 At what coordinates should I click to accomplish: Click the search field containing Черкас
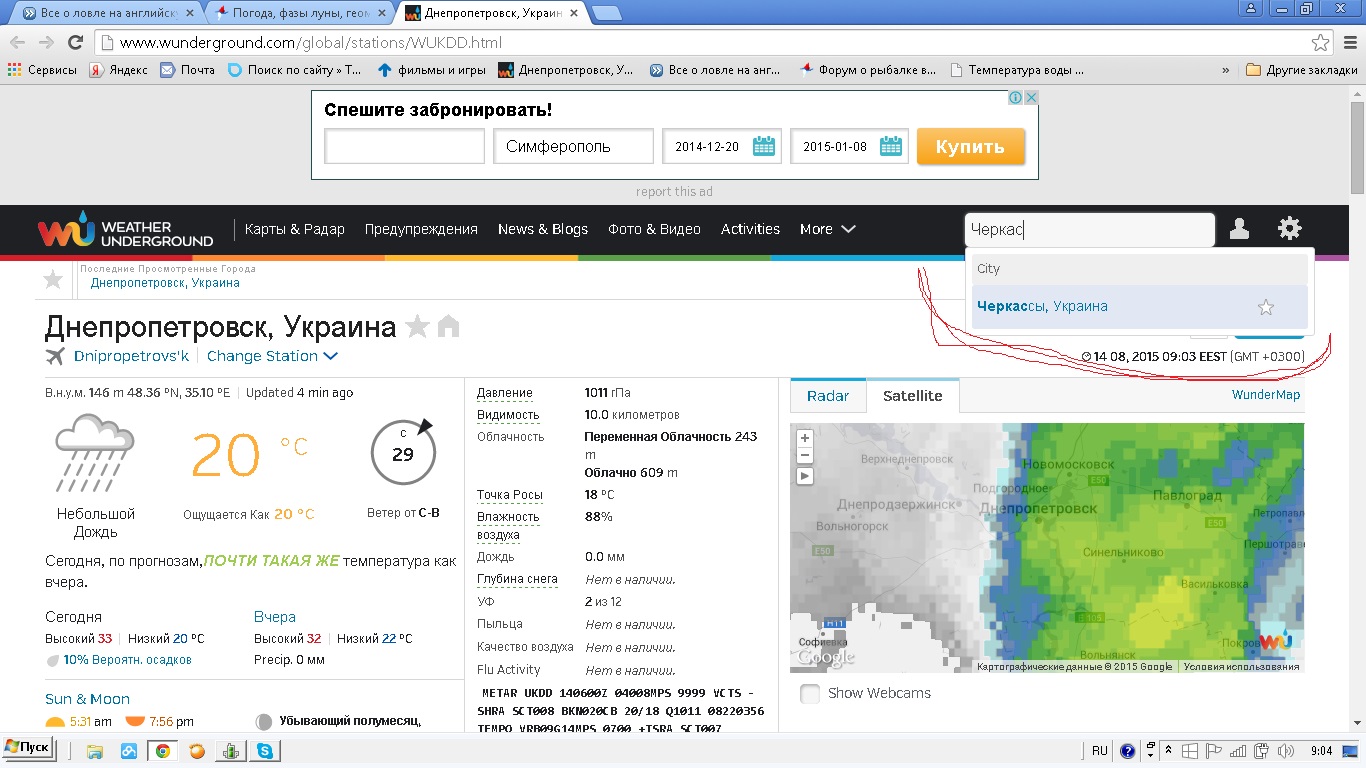1088,229
